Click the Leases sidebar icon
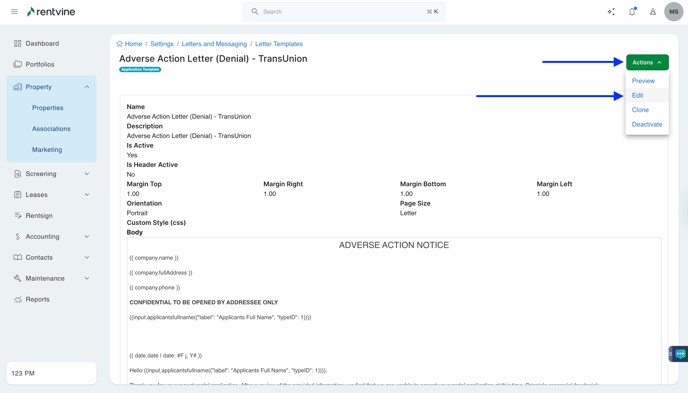This screenshot has width=688, height=393. (18, 195)
